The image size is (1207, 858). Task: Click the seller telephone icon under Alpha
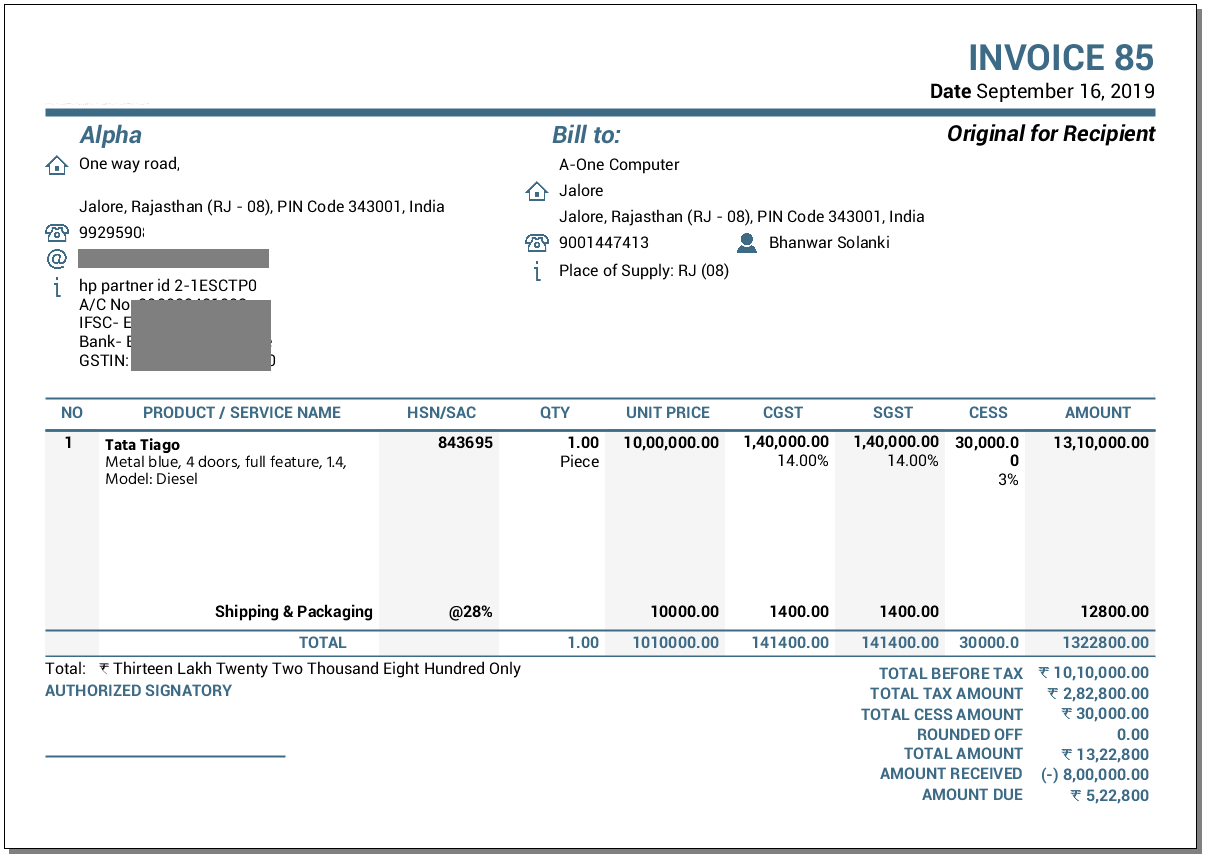[57, 233]
